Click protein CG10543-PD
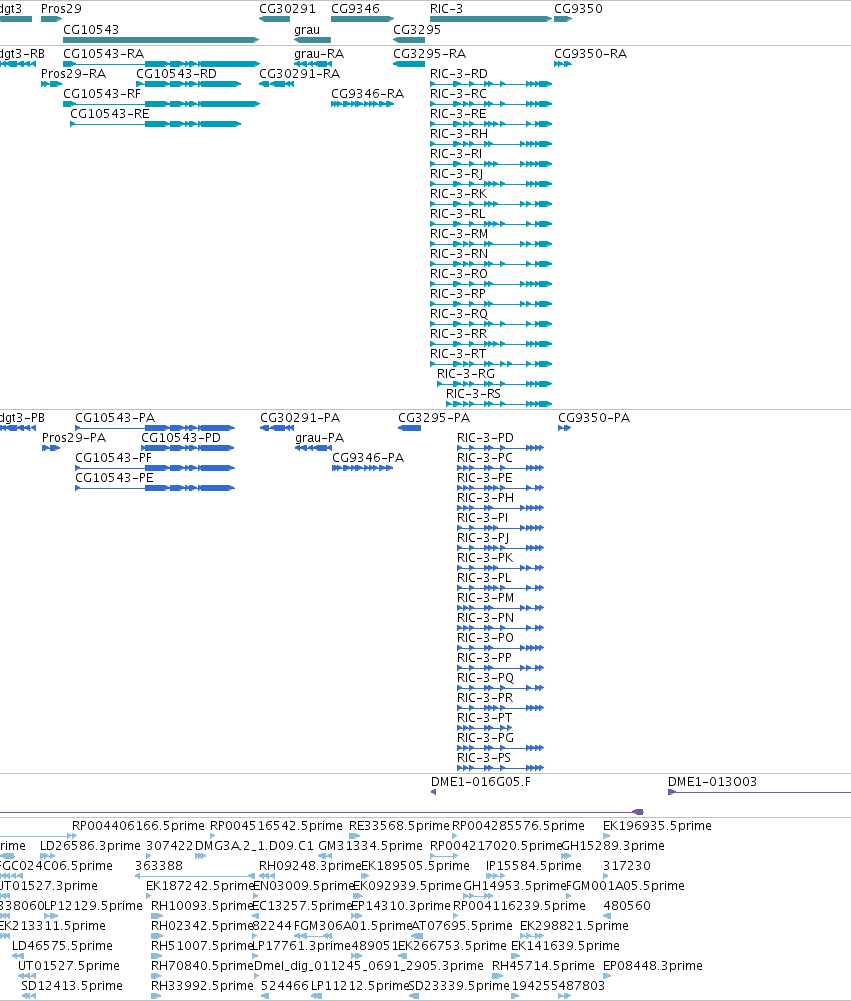Screen dimensions: 851x1001 pyautogui.click(x=181, y=438)
